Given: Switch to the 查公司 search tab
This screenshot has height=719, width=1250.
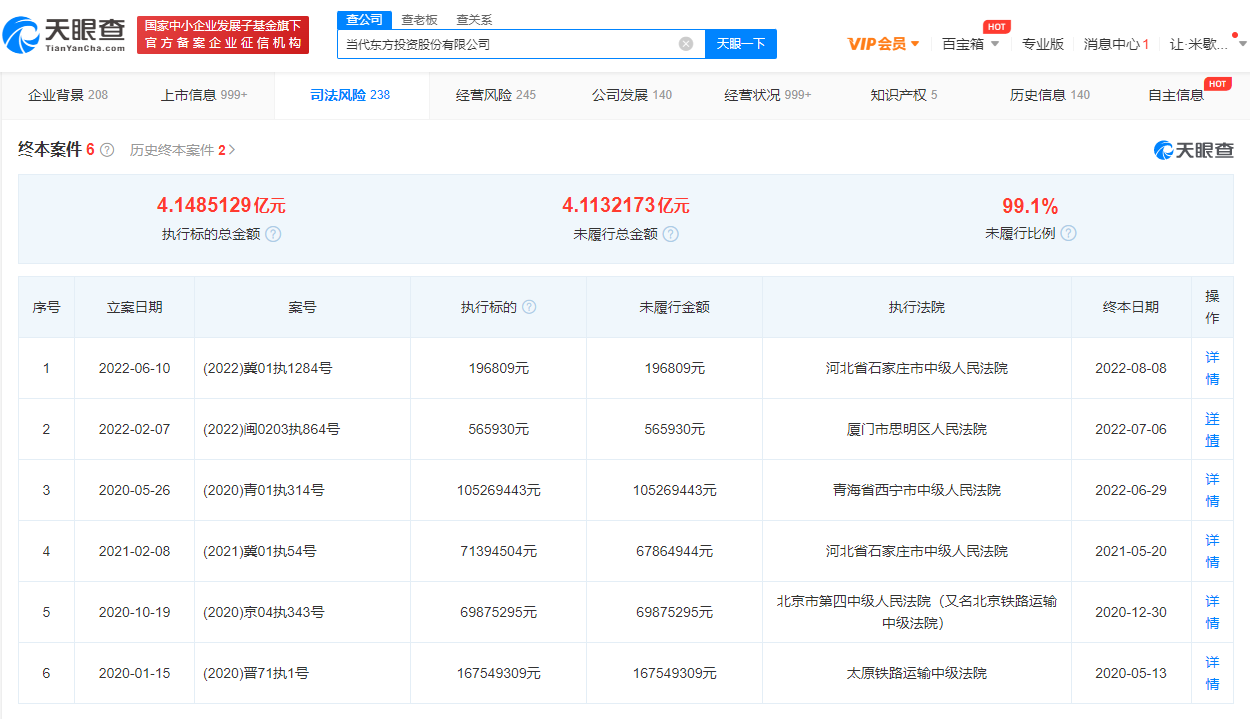Looking at the screenshot, I should (364, 20).
